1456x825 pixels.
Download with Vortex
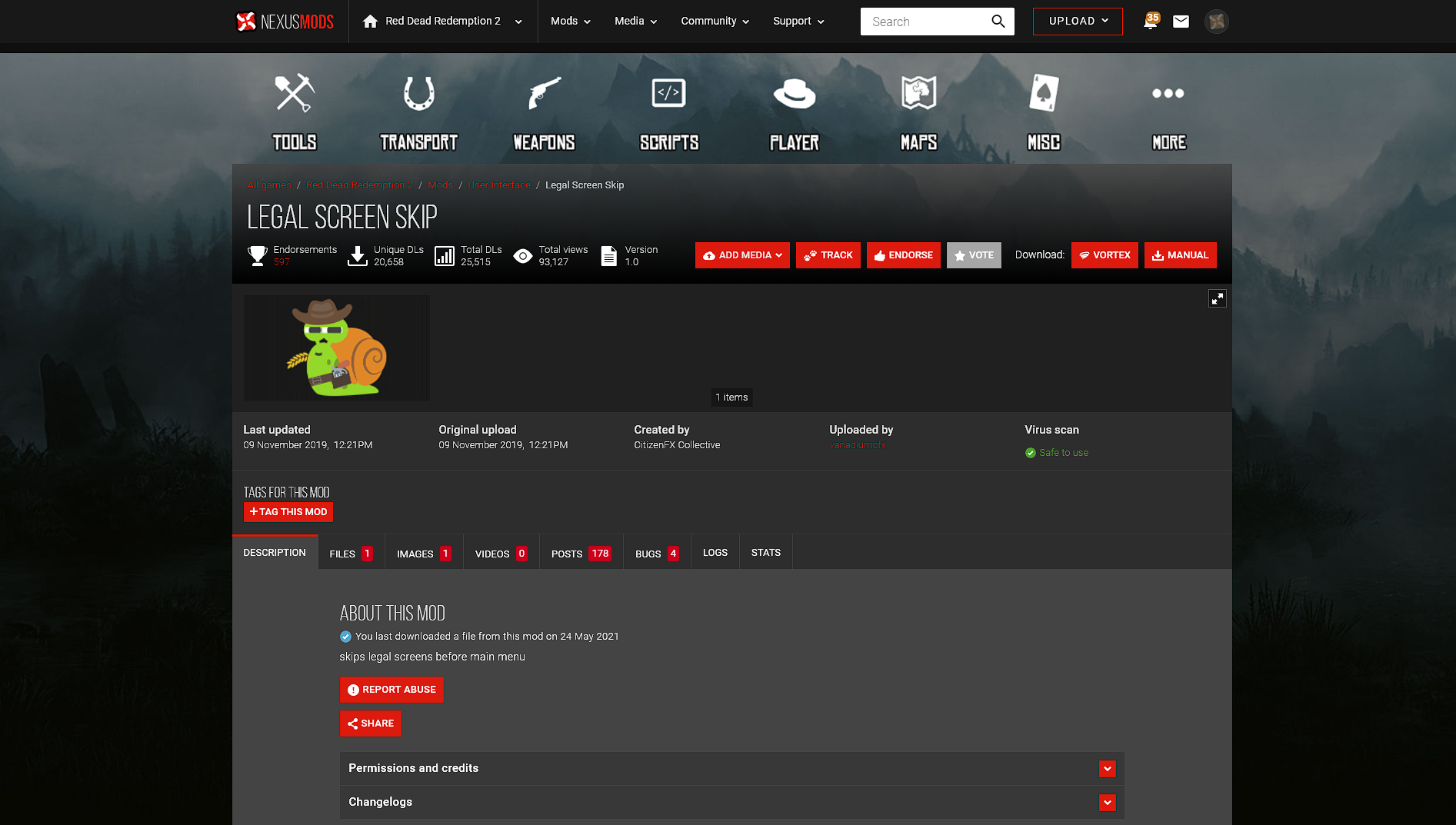1104,255
